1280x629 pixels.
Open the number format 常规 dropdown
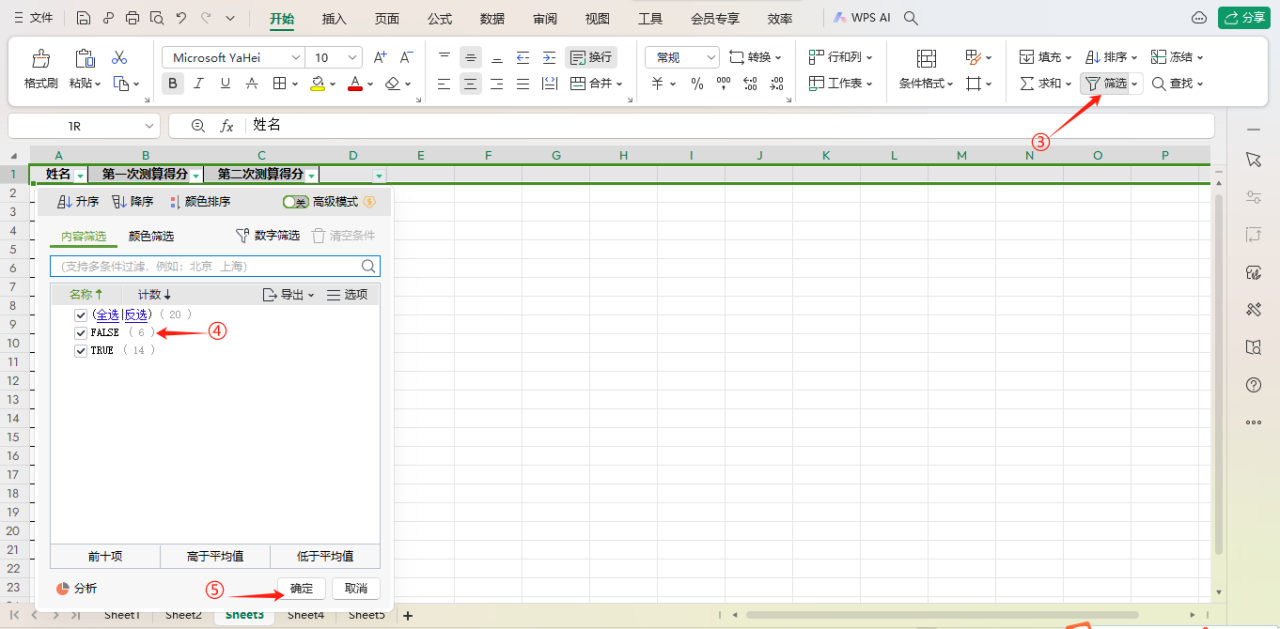click(712, 58)
